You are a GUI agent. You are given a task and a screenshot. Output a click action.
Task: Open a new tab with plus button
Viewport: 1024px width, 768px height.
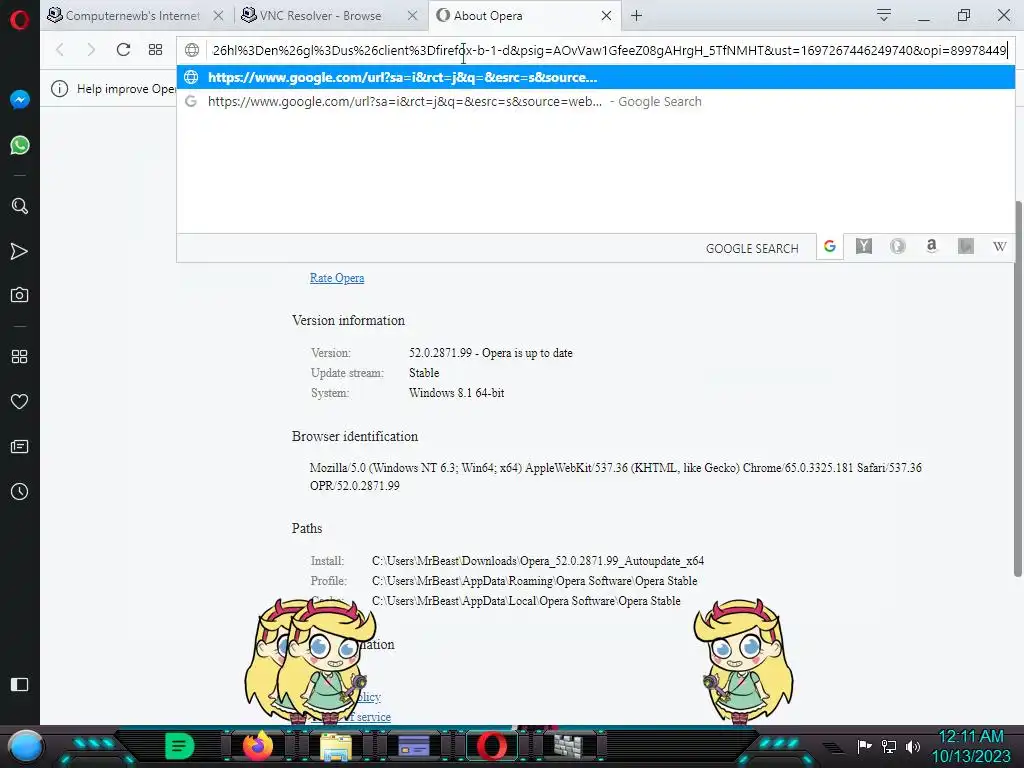pos(636,16)
